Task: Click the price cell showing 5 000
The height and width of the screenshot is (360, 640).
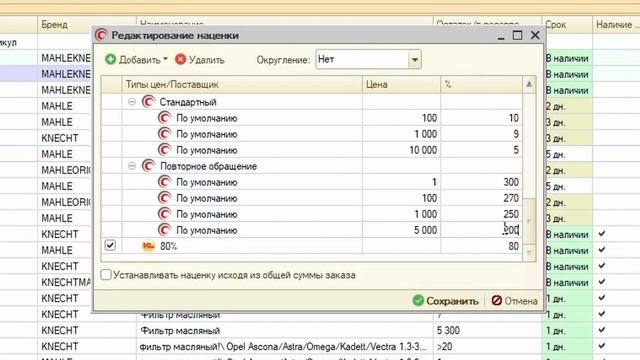Action: tap(401, 230)
